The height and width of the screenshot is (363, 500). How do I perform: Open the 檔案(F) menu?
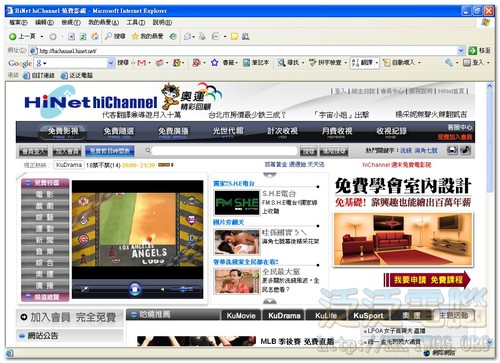[18, 23]
